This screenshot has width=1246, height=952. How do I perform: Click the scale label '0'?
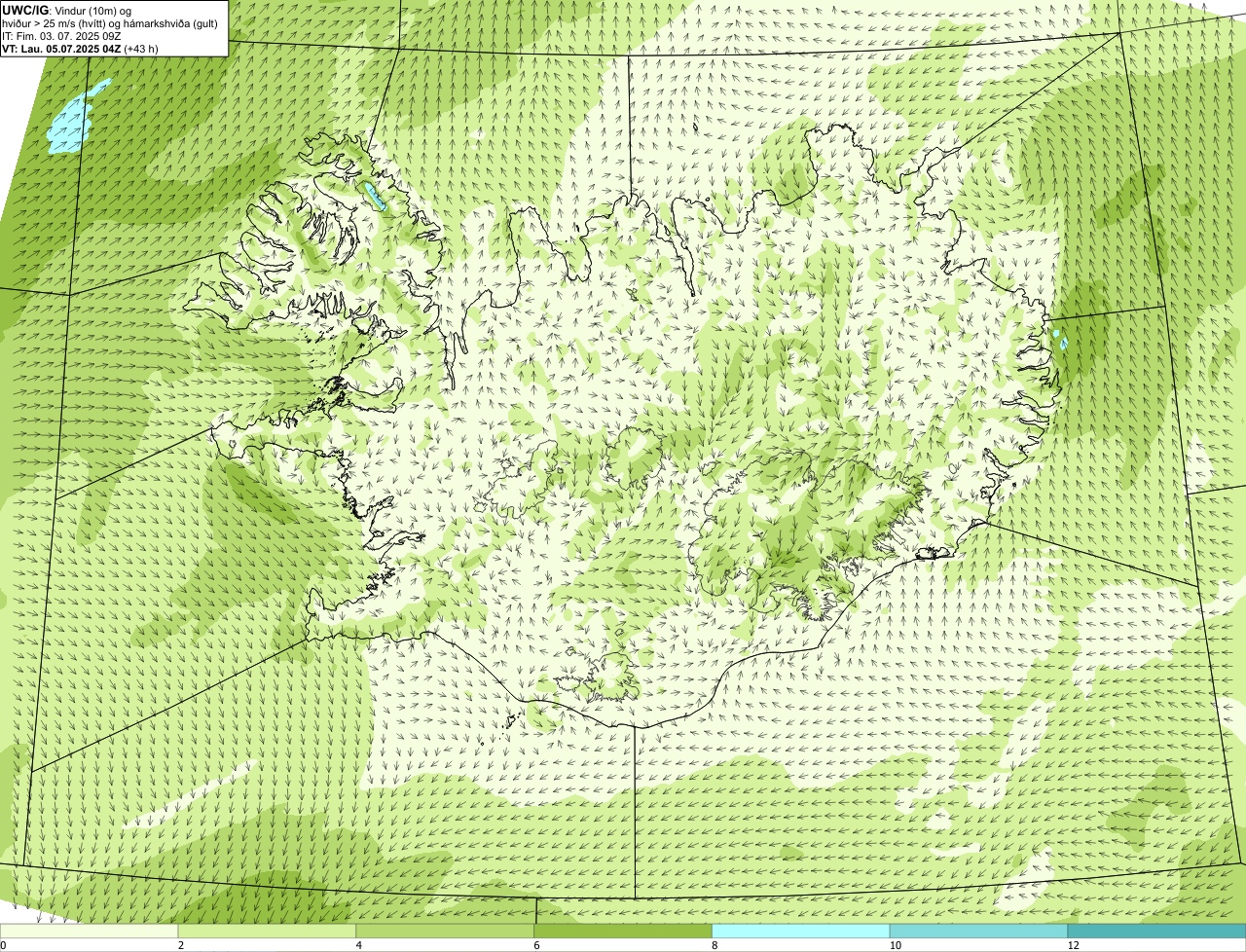(4, 945)
